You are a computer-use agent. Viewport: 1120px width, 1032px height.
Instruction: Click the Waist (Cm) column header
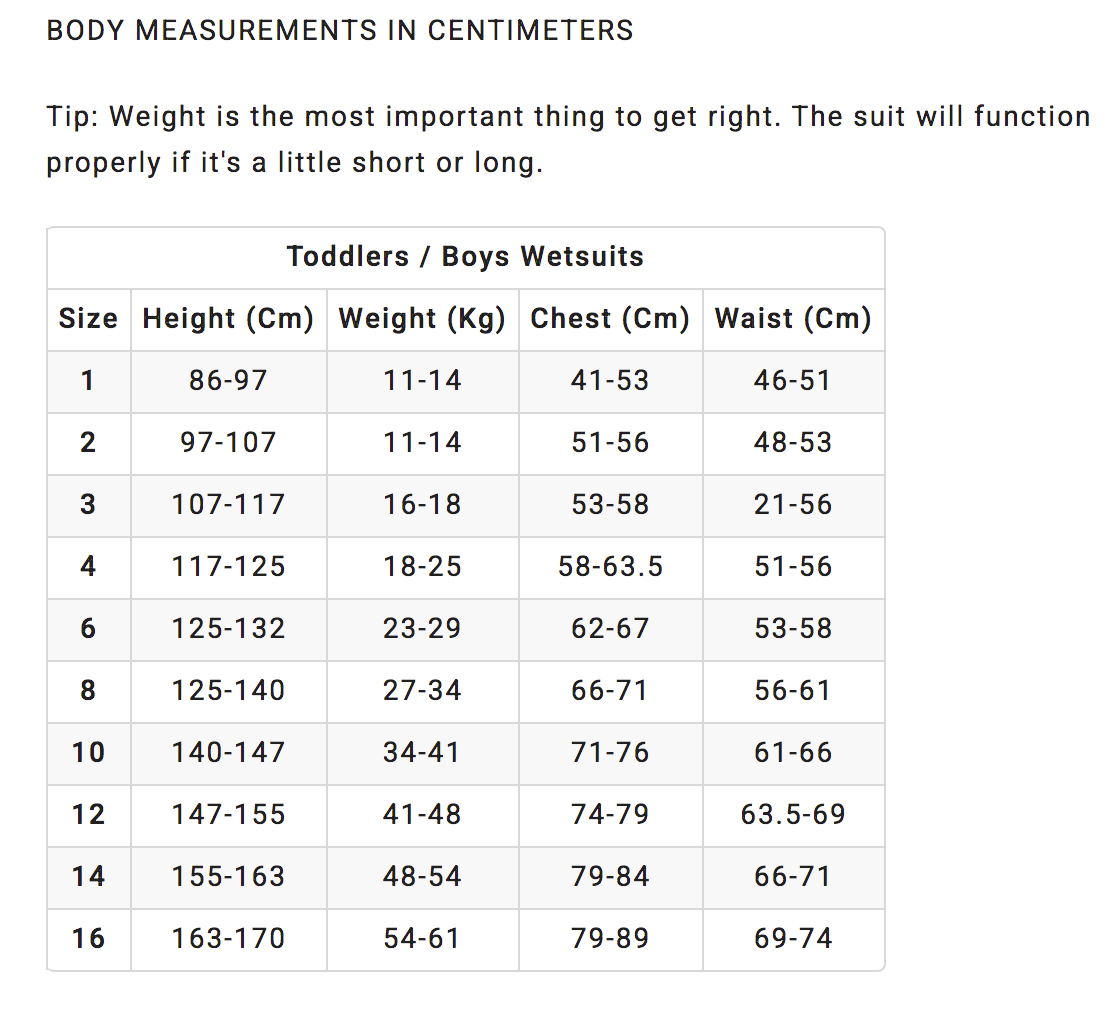click(x=793, y=319)
